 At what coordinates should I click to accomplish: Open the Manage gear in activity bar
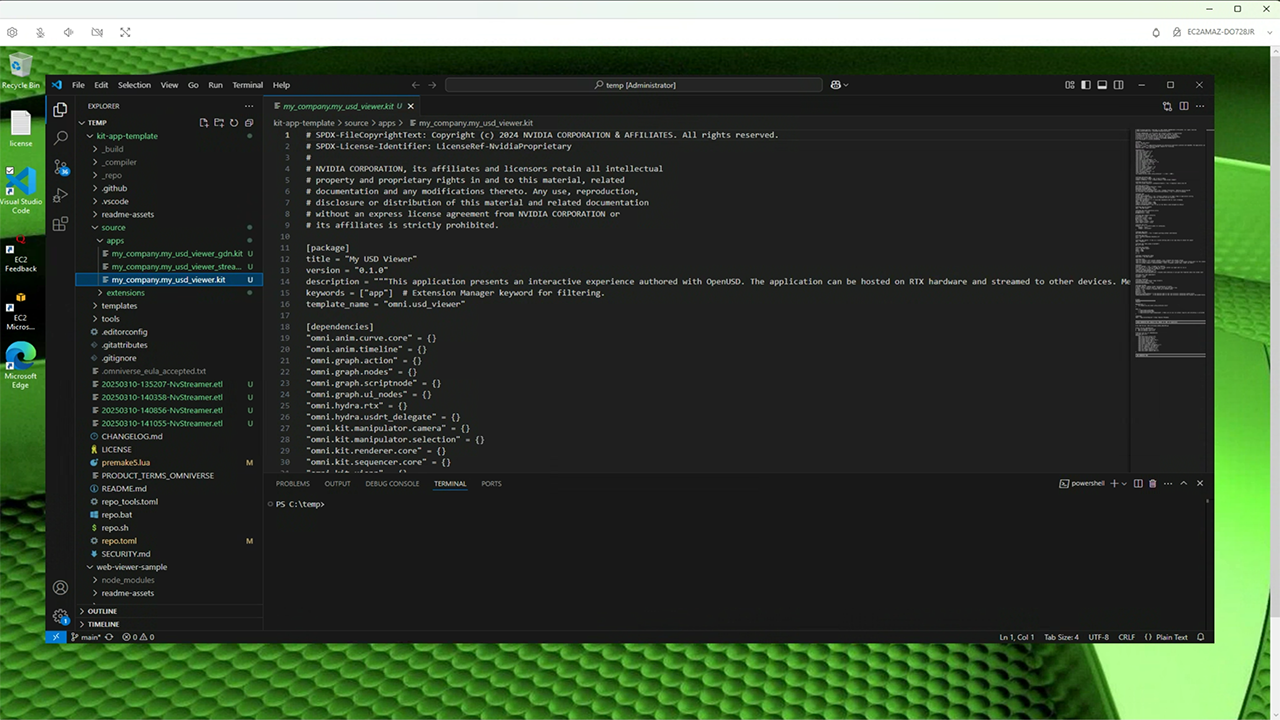61,616
